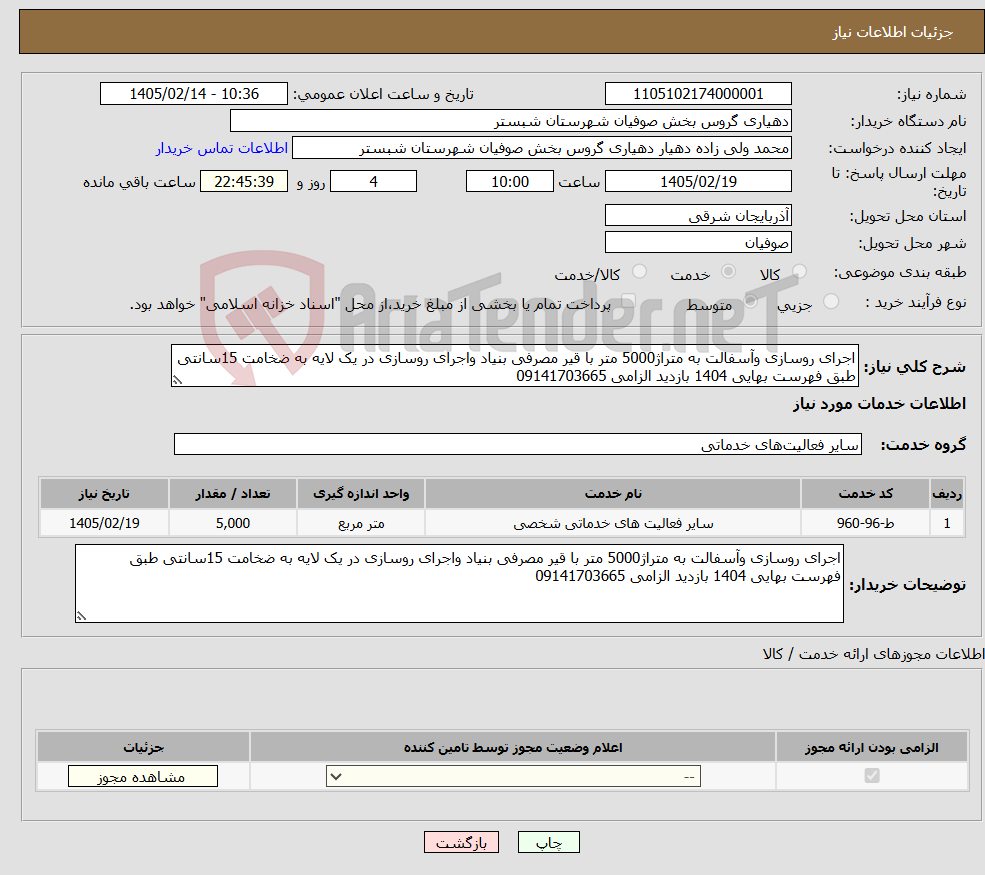985x875 pixels.
Task: Click the الزامی بودن ارائه مجوز header
Action: 872,747
